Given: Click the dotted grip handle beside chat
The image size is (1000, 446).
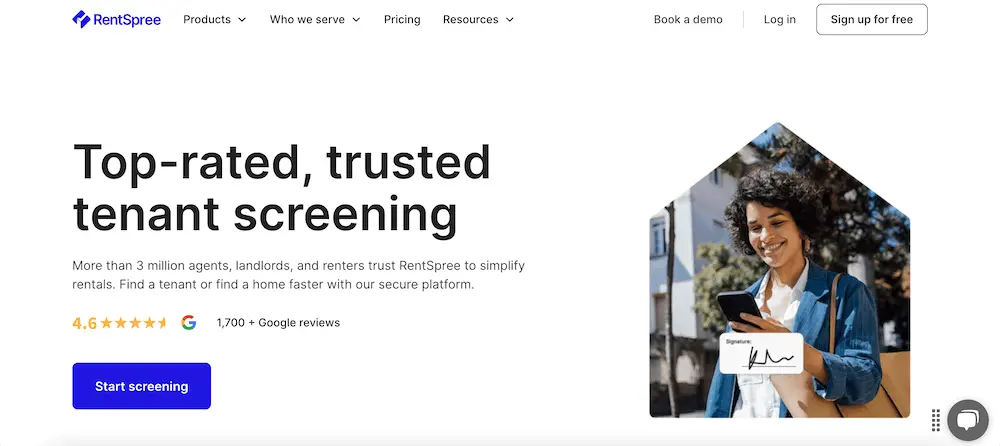Looking at the screenshot, I should pyautogui.click(x=936, y=420).
